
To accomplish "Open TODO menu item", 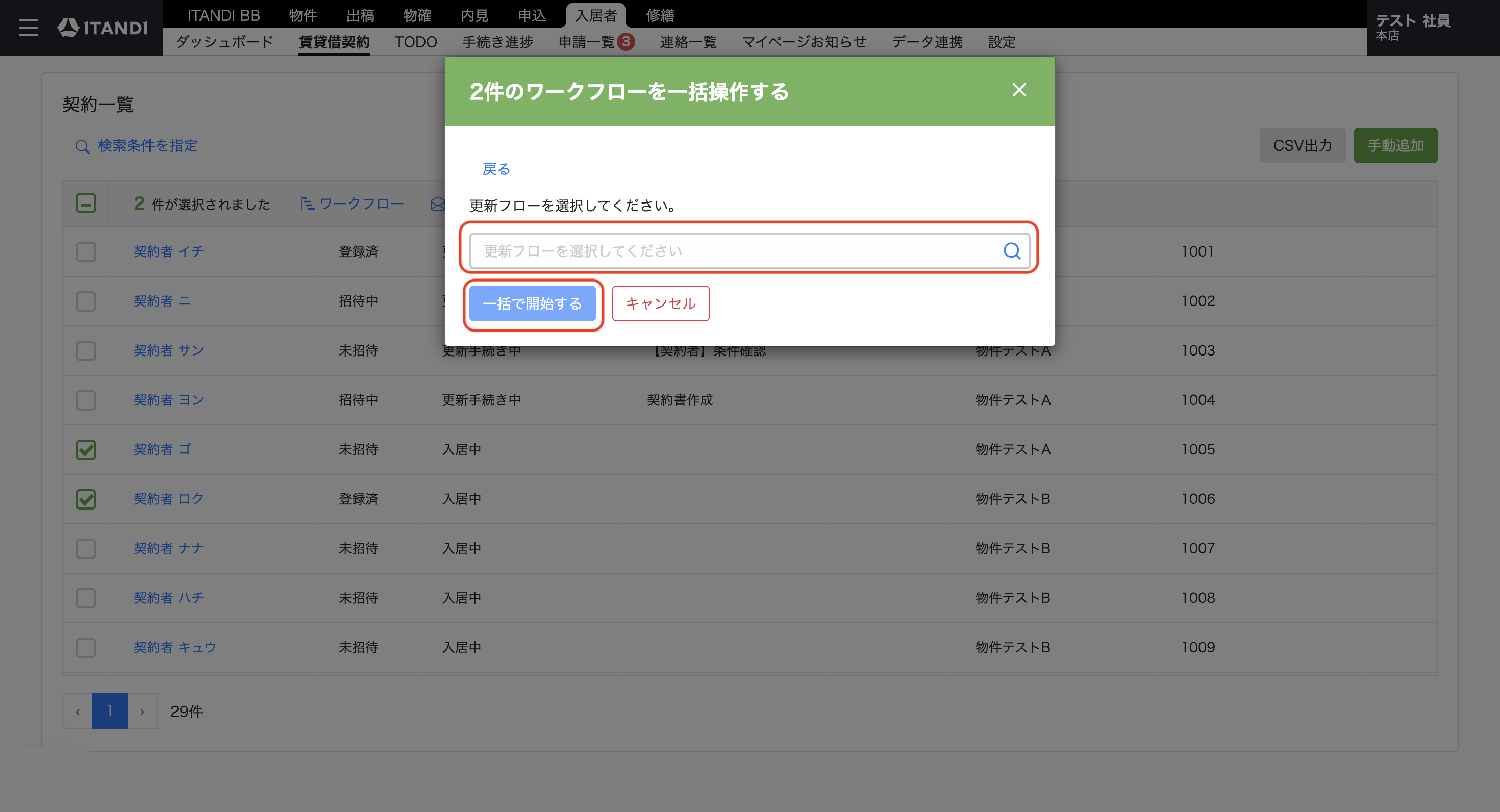I will [x=416, y=42].
